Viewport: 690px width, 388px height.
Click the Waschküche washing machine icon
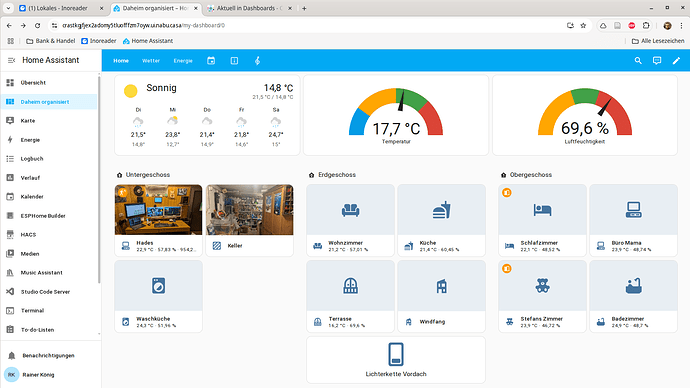pyautogui.click(x=158, y=286)
